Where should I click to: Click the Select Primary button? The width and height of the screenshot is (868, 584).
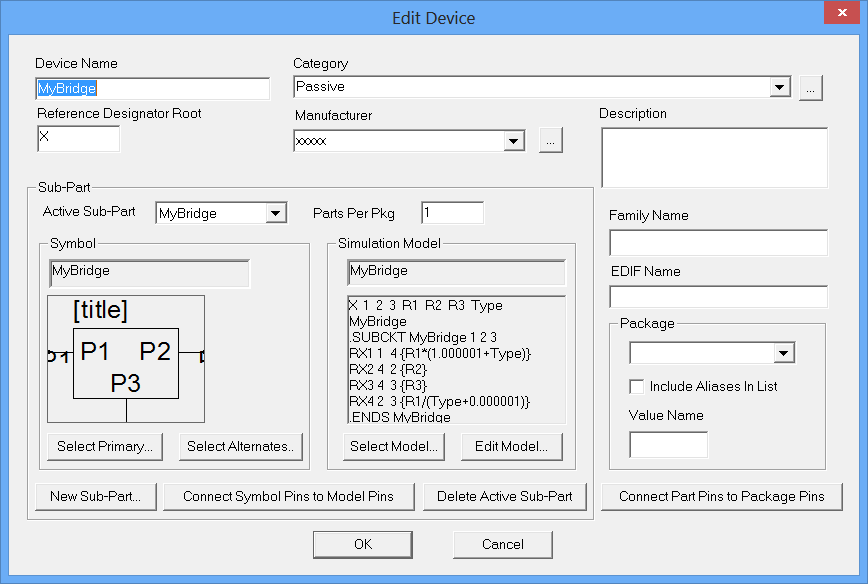click(104, 447)
